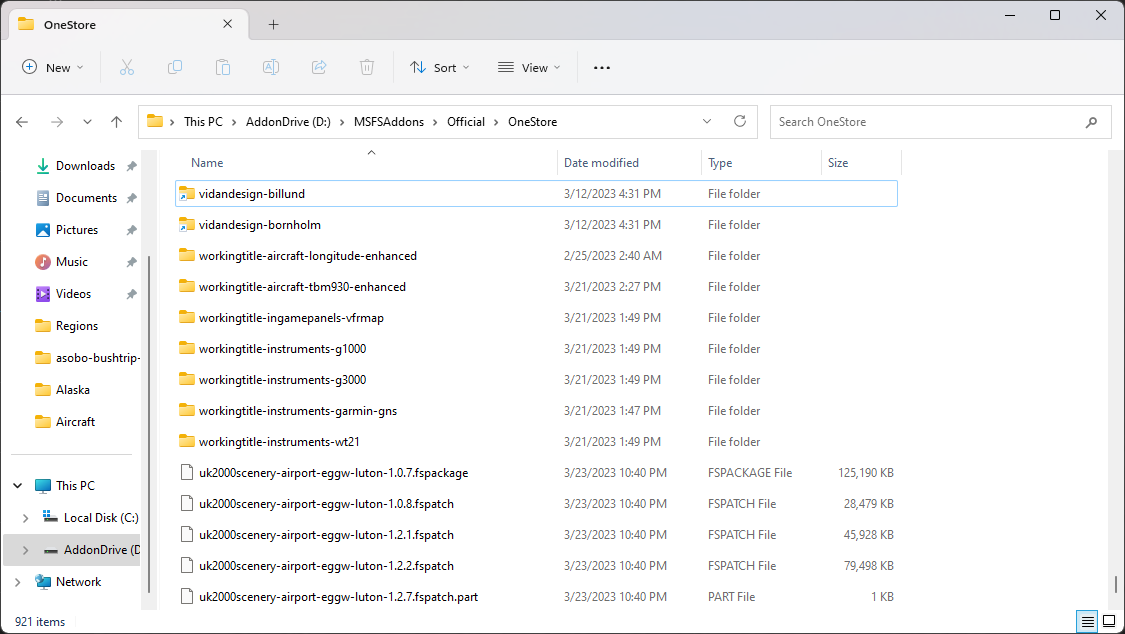This screenshot has height=634, width=1125.
Task: Switch to Large icons view layout
Action: (x=1109, y=621)
